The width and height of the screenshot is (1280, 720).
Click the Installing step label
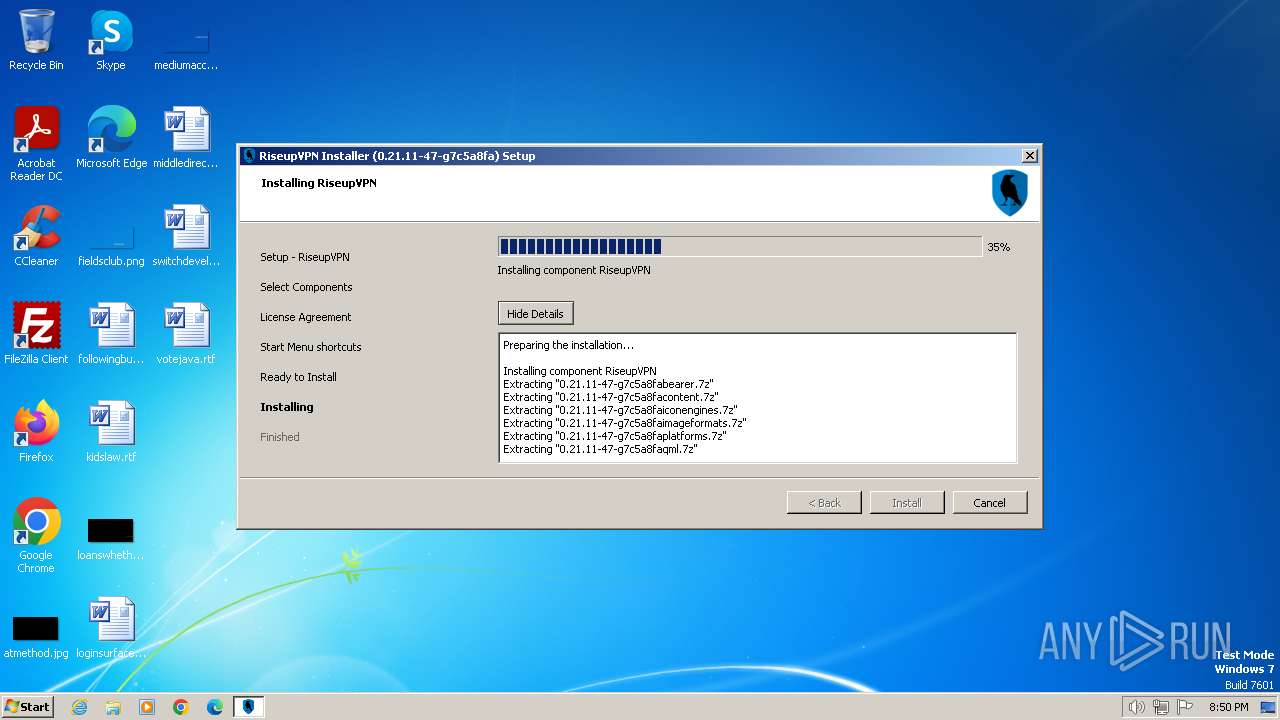tap(287, 407)
